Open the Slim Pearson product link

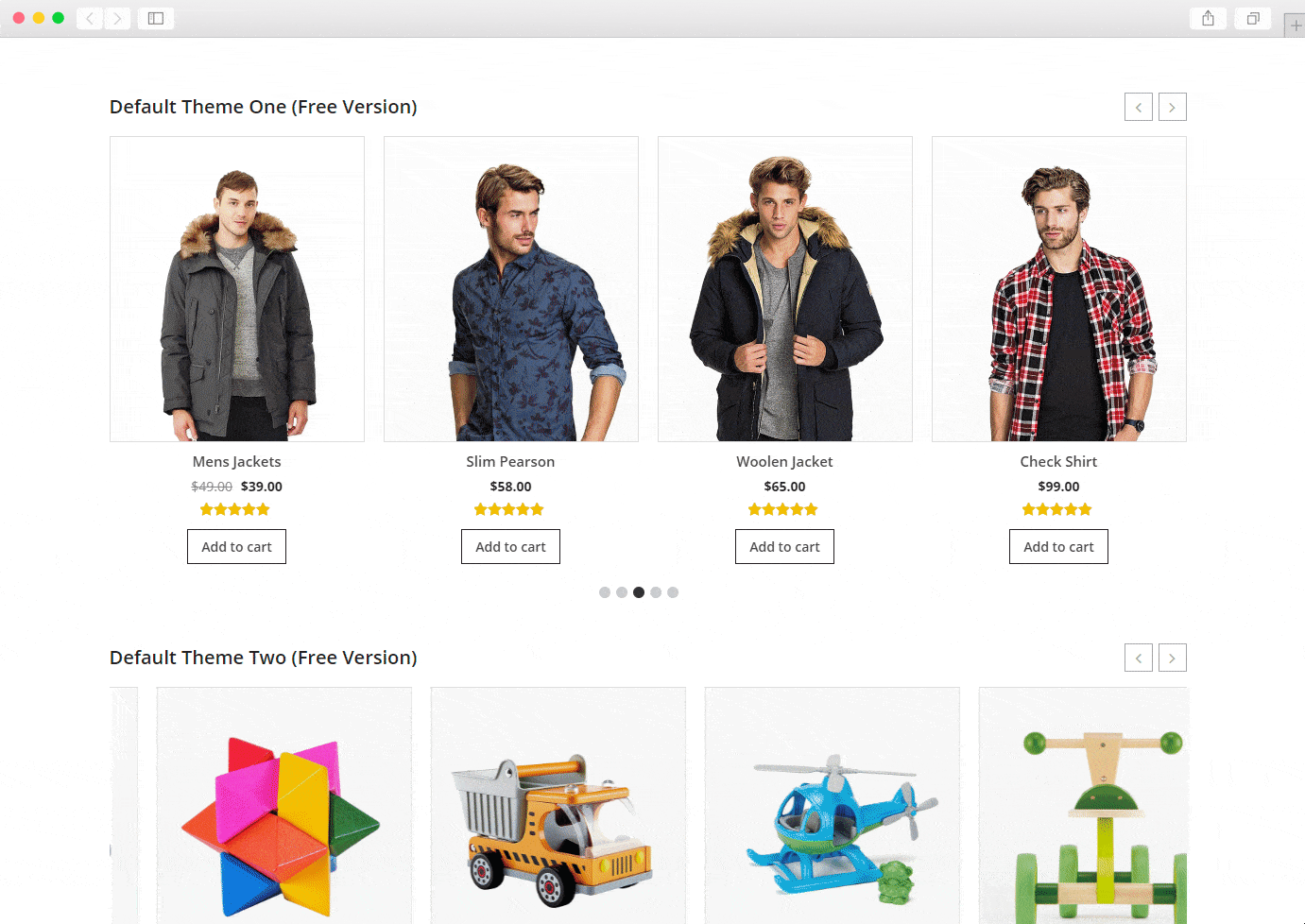point(510,462)
